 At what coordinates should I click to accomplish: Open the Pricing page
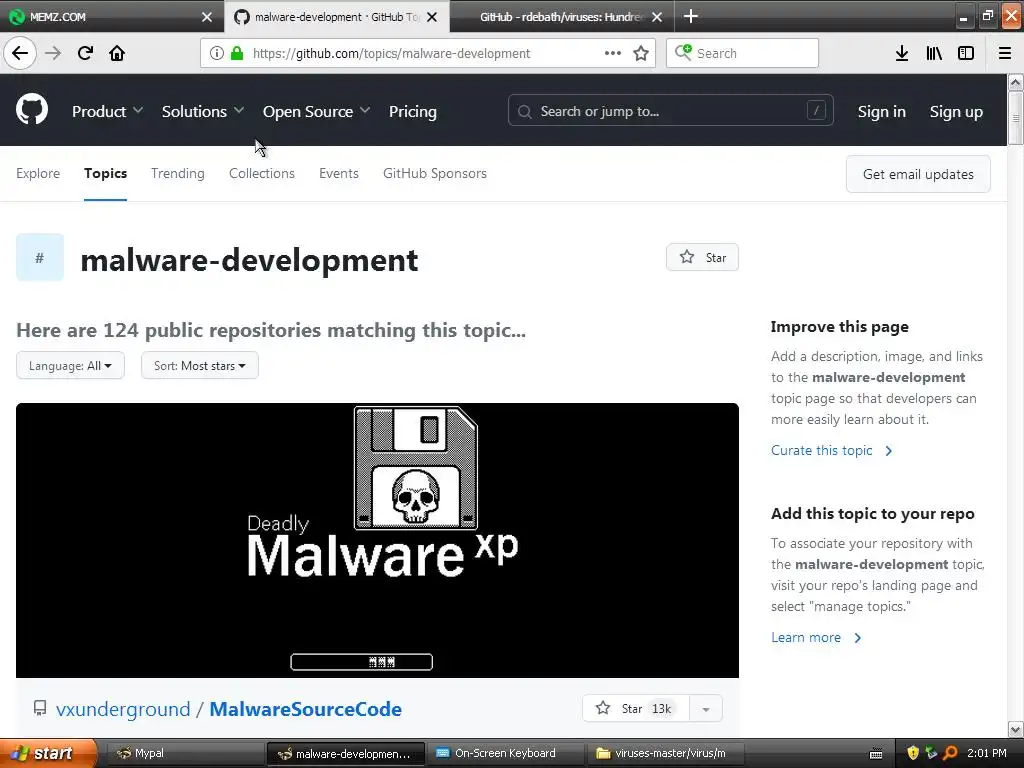413,112
